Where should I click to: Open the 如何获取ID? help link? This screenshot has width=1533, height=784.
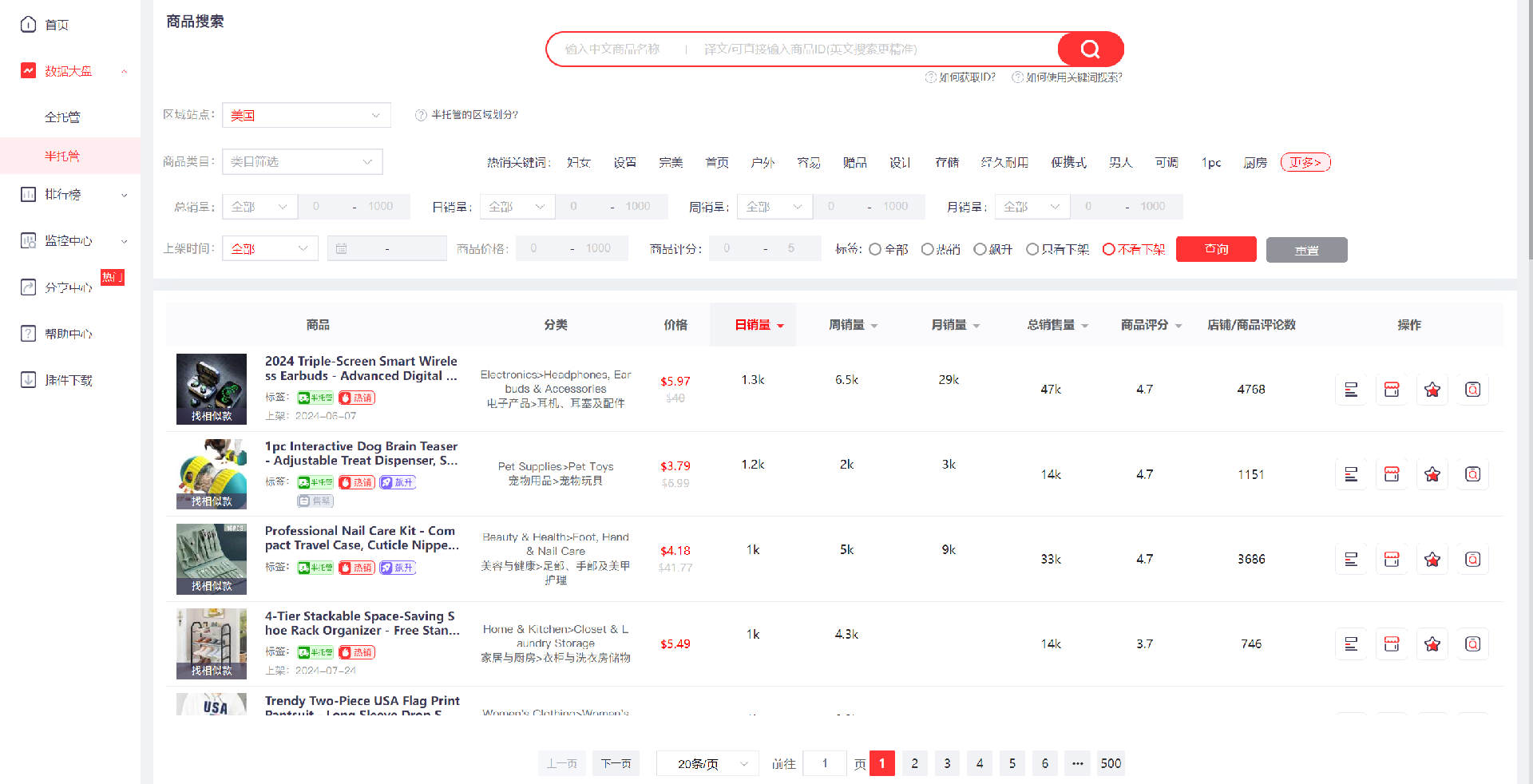tap(961, 77)
